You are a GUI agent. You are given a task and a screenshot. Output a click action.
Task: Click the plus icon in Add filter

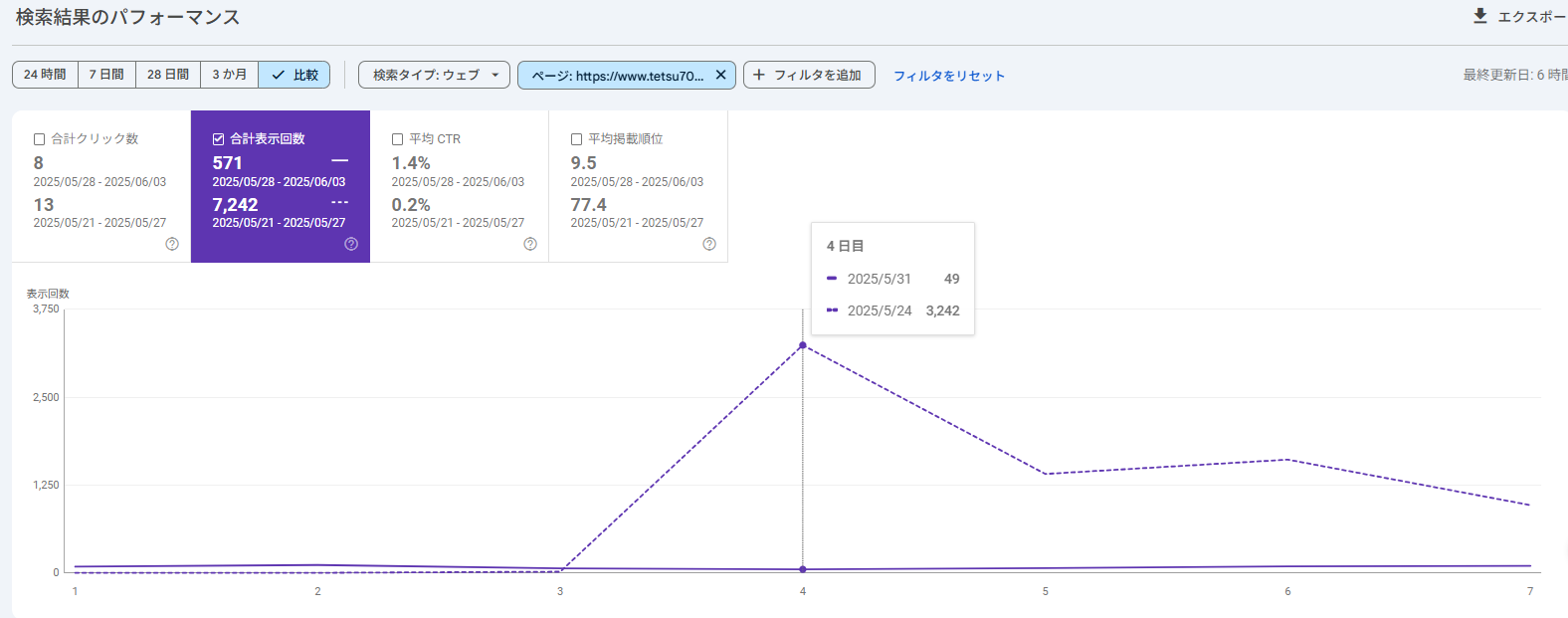[x=759, y=75]
